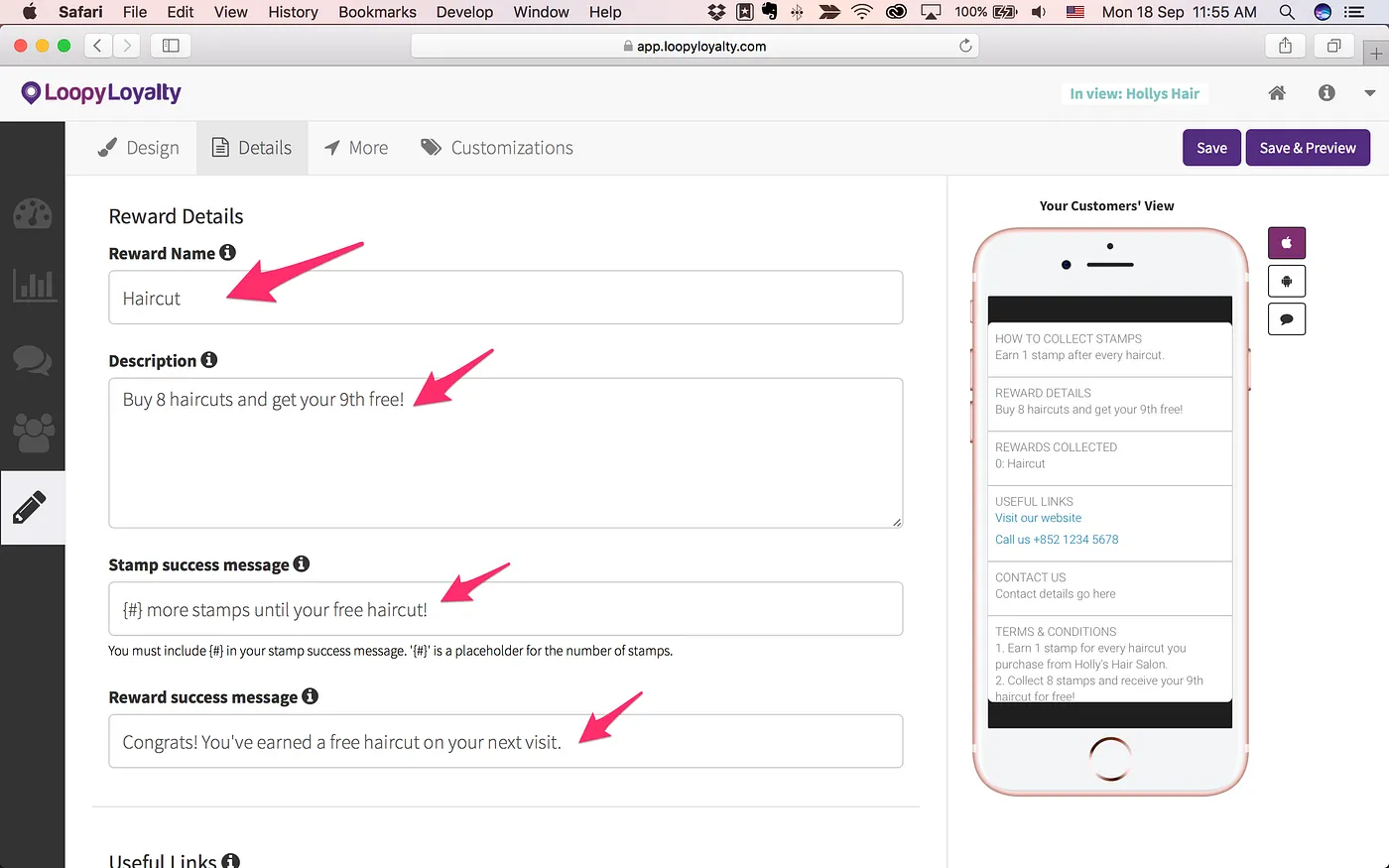Viewport: 1389px width, 868px height.
Task: Click the Stamp success message field
Action: pyautogui.click(x=506, y=609)
